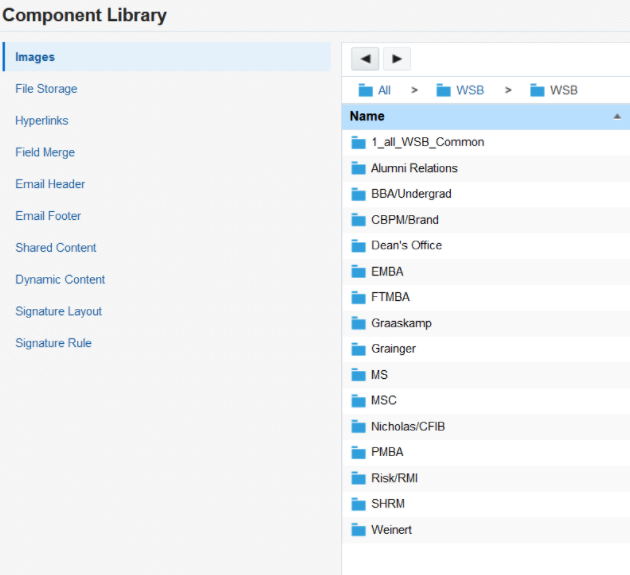Navigate to first WSB breadcrumb link

coord(469,90)
